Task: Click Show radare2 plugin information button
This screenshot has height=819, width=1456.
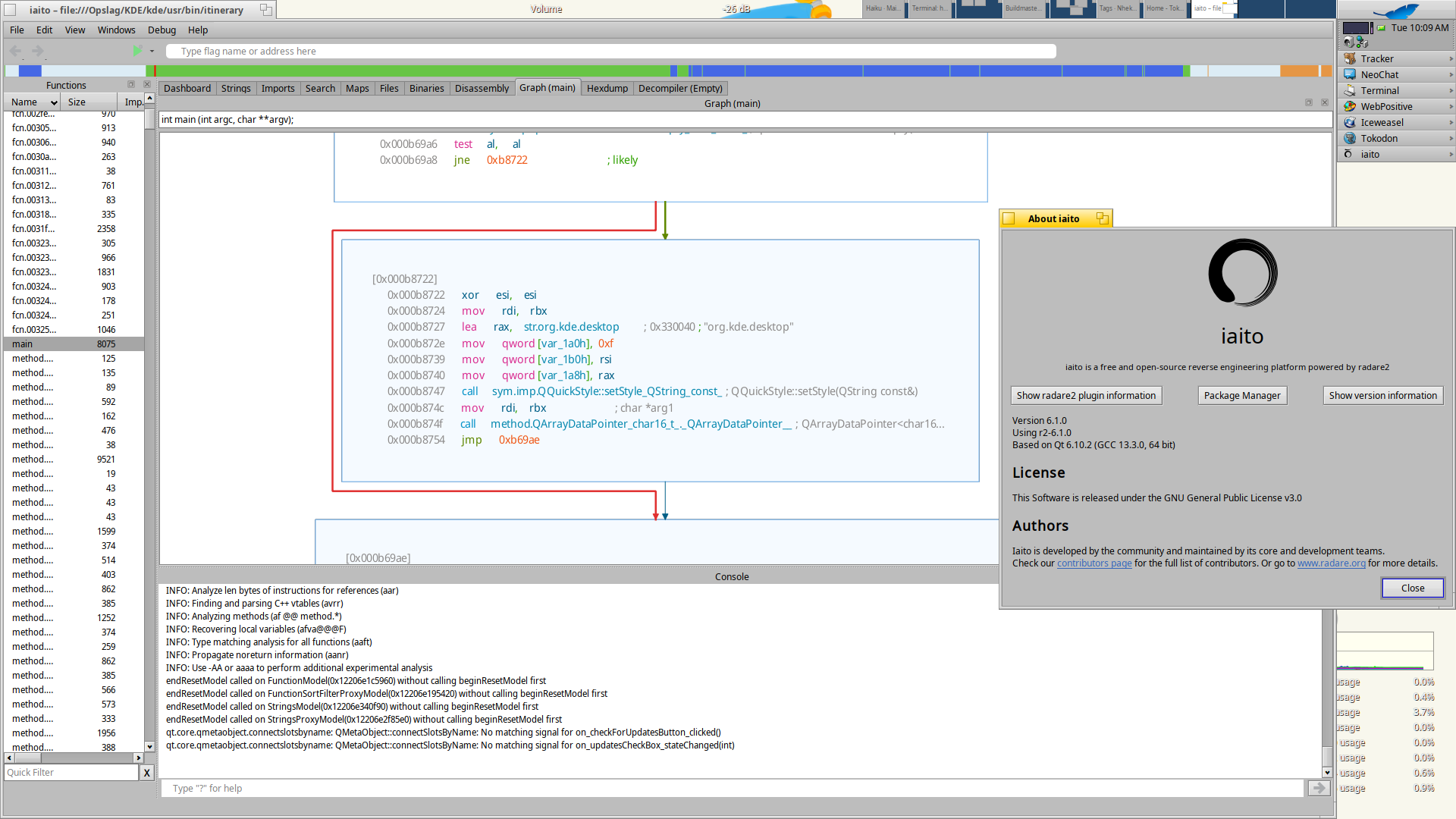Action: click(x=1085, y=395)
